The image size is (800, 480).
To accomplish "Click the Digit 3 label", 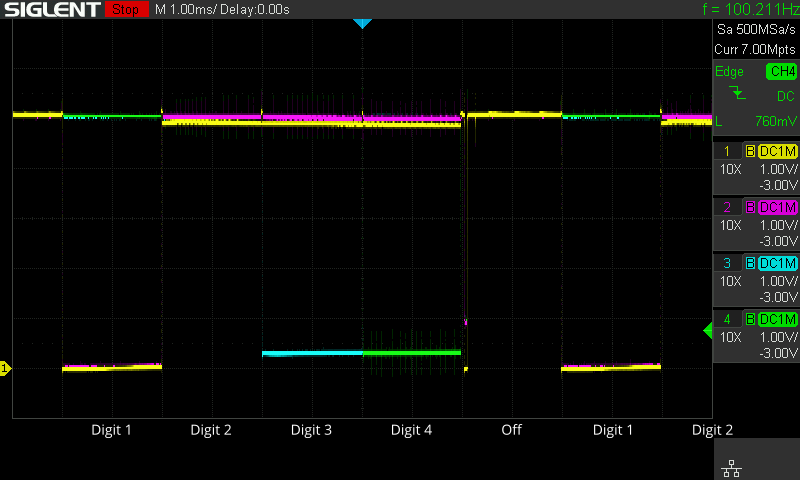I will [311, 430].
